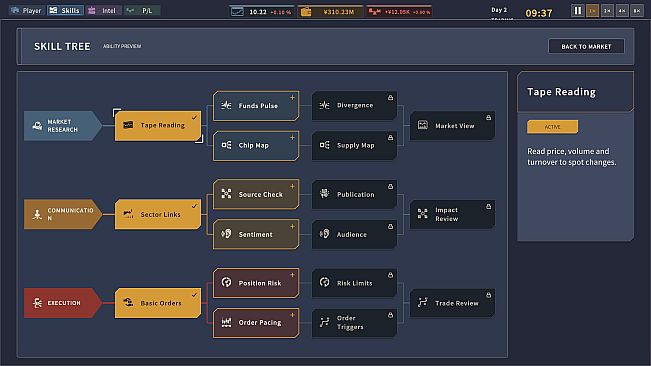
Task: Click the Sector Links checkmark
Action: (x=194, y=206)
